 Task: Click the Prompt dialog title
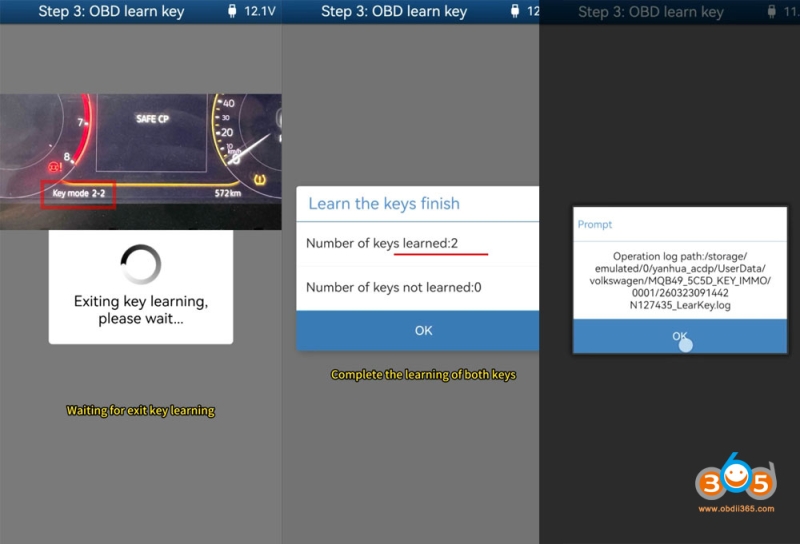[595, 224]
